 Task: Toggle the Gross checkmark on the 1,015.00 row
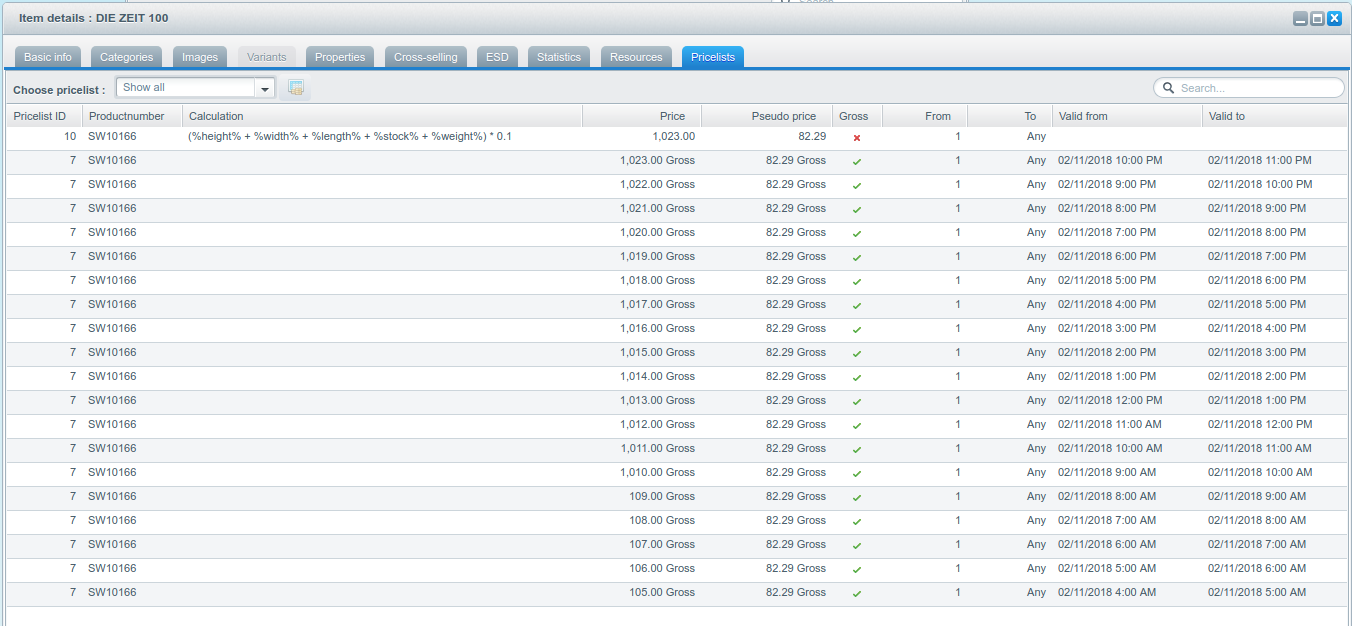(x=857, y=353)
